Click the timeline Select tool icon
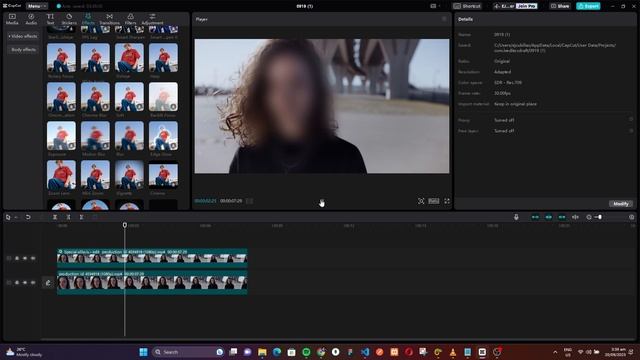The width and height of the screenshot is (640, 360). 8,217
